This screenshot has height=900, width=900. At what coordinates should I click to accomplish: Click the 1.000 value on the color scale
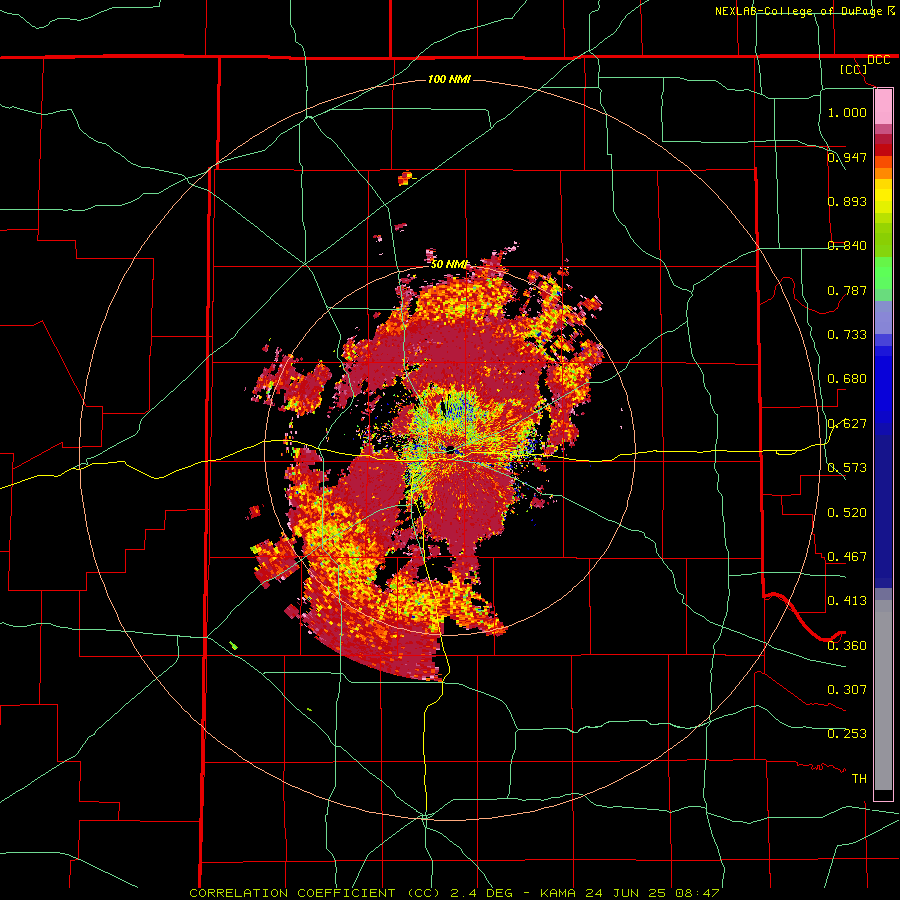pos(847,112)
